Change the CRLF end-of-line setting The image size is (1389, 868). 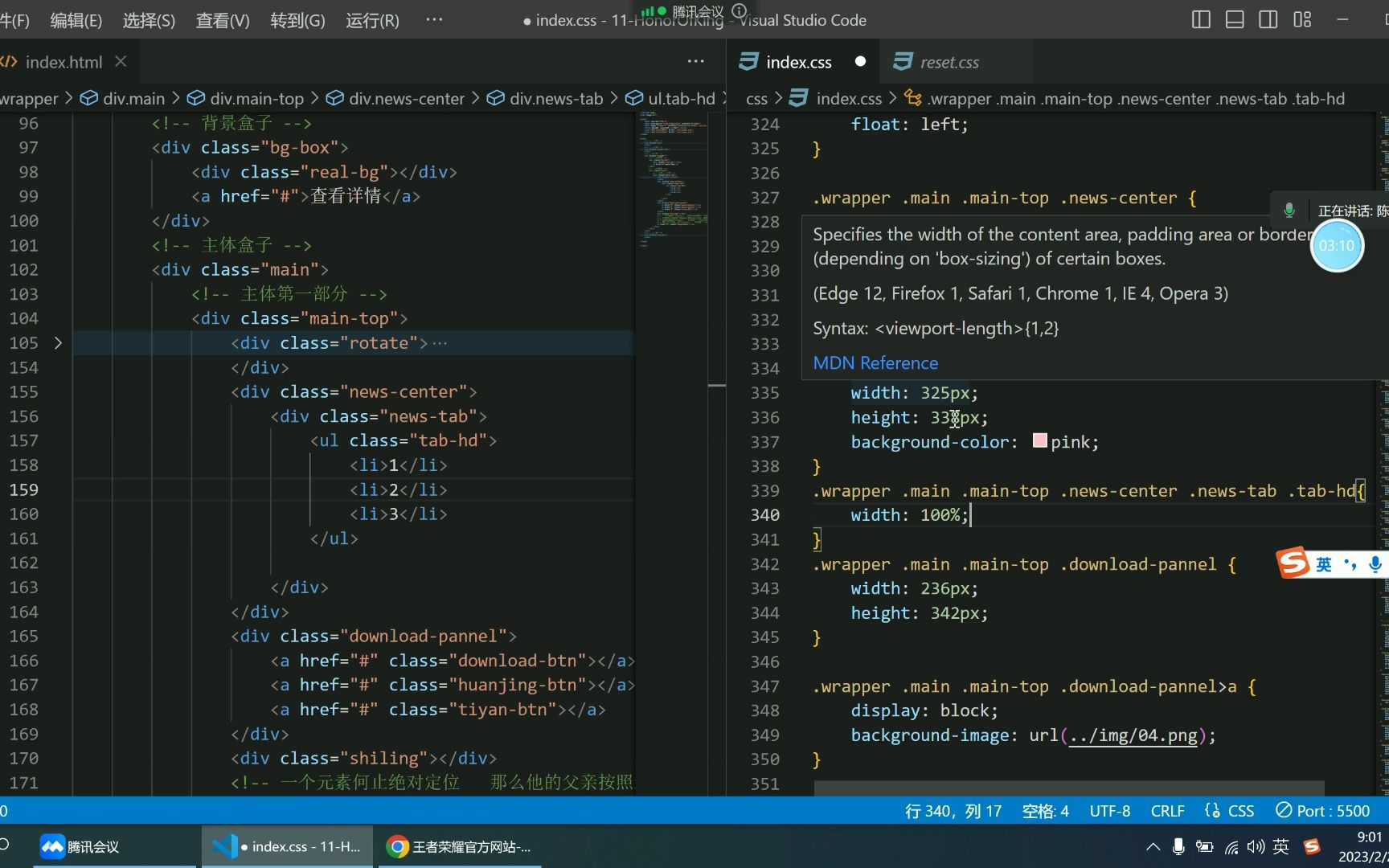(1167, 811)
